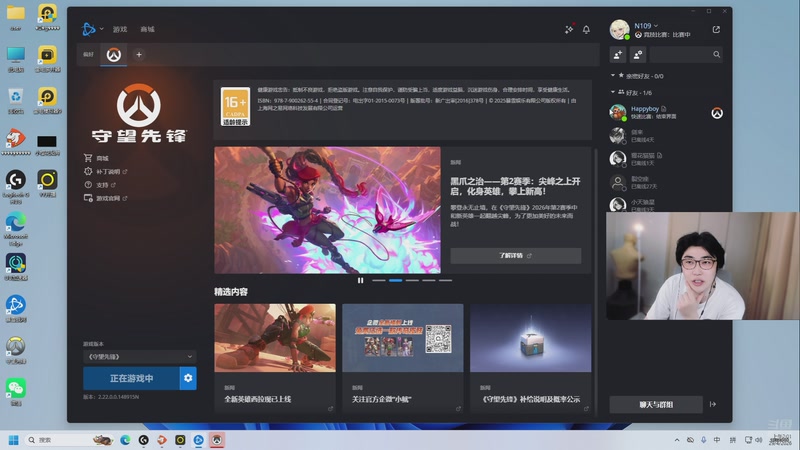Open the 偏好 favorites tab label
Screen dimensions: 800x450
[x=89, y=55]
